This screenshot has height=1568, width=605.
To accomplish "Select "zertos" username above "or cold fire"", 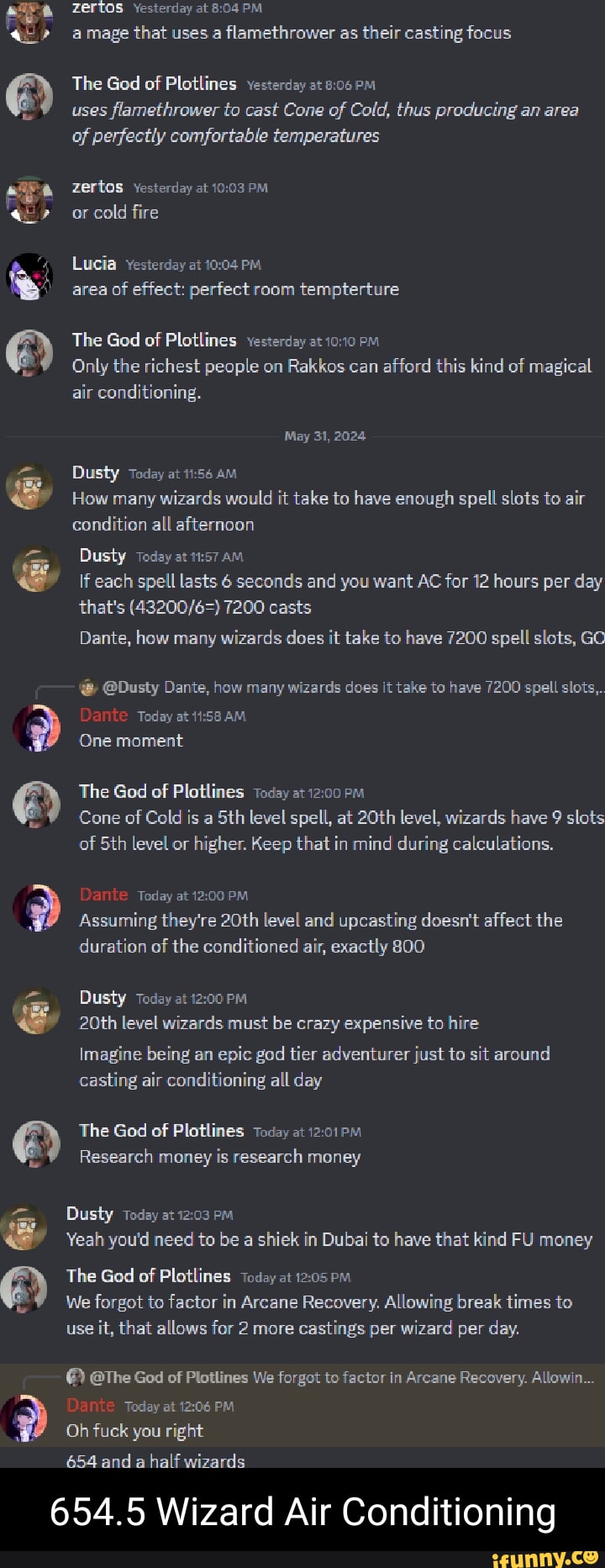I will coord(97,187).
